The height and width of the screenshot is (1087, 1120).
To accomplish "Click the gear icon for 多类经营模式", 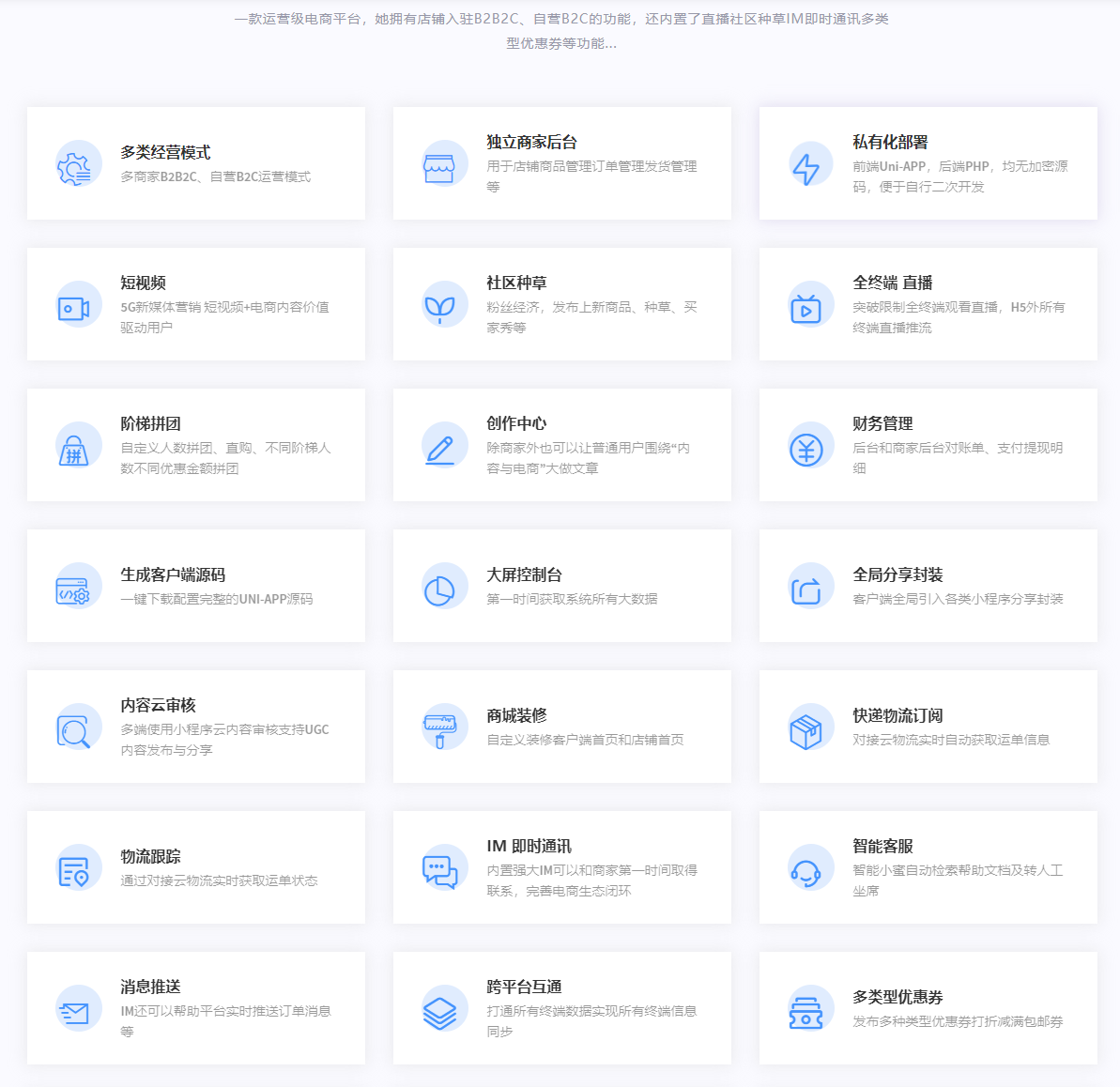I will point(75,166).
